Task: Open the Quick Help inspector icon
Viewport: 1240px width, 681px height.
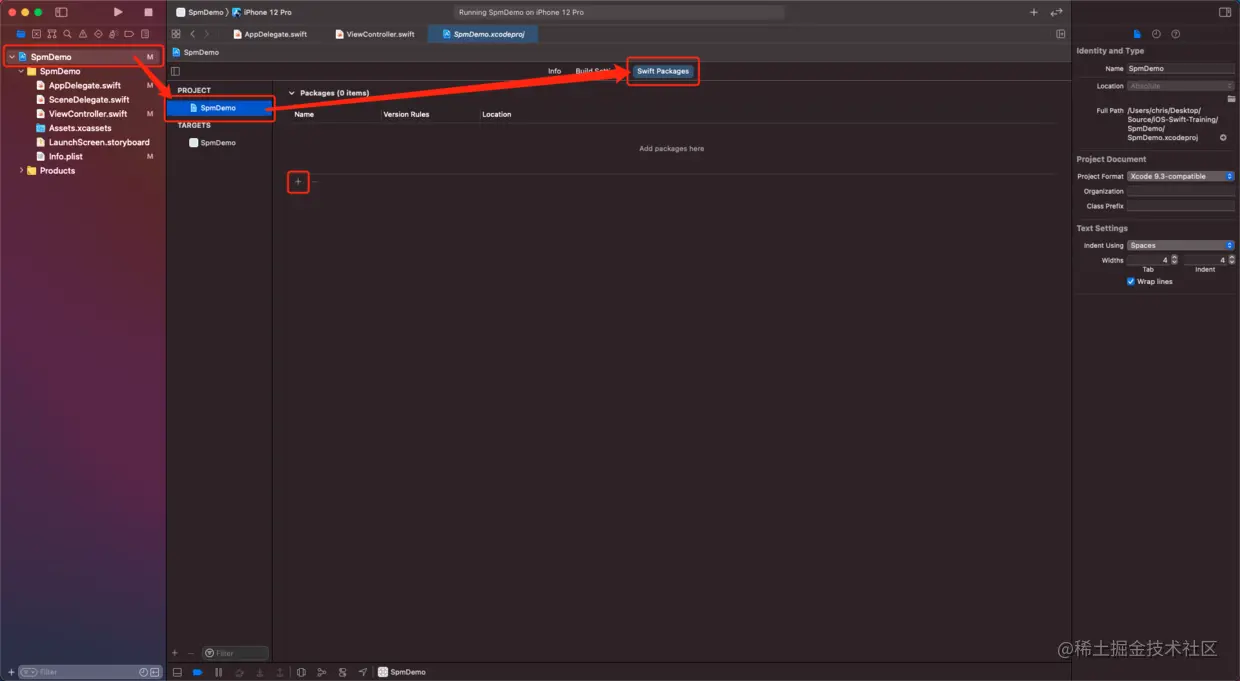Action: click(x=1176, y=33)
